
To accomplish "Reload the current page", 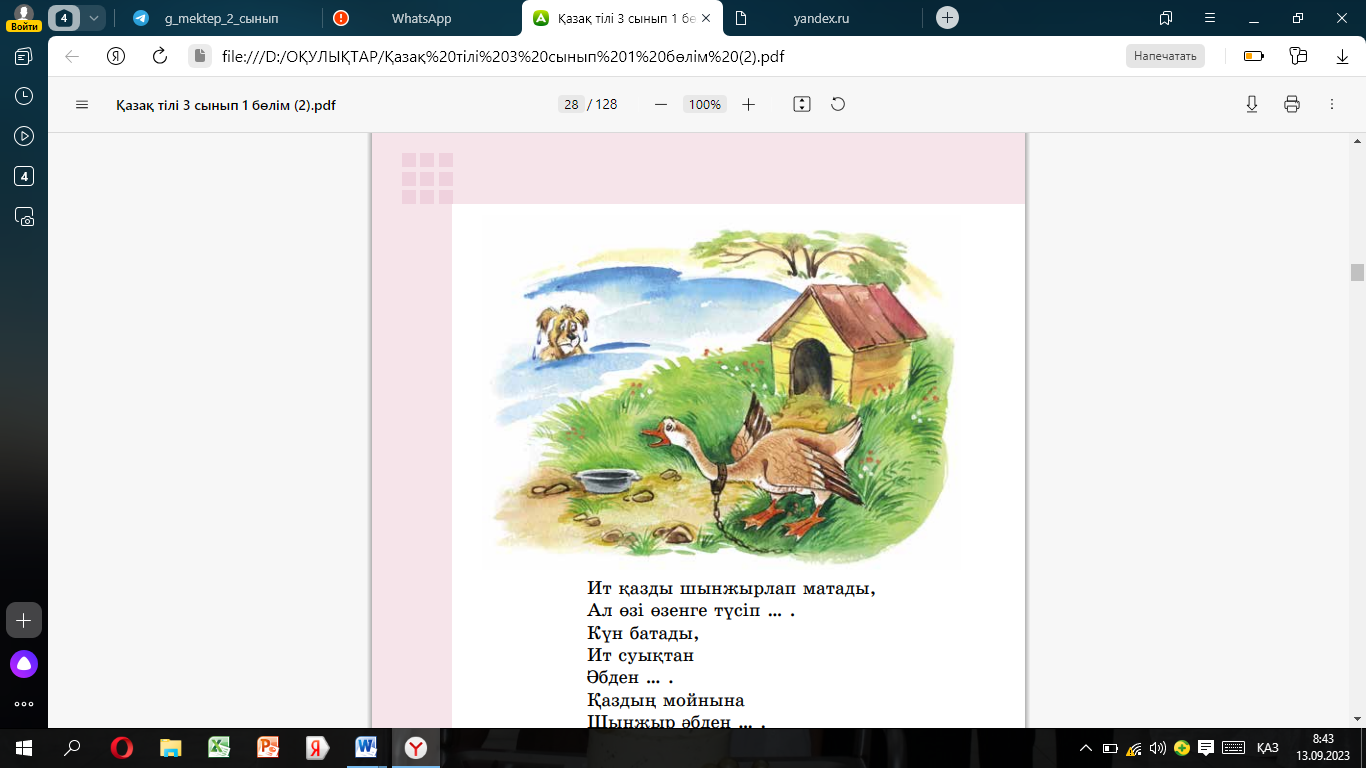I will point(159,56).
